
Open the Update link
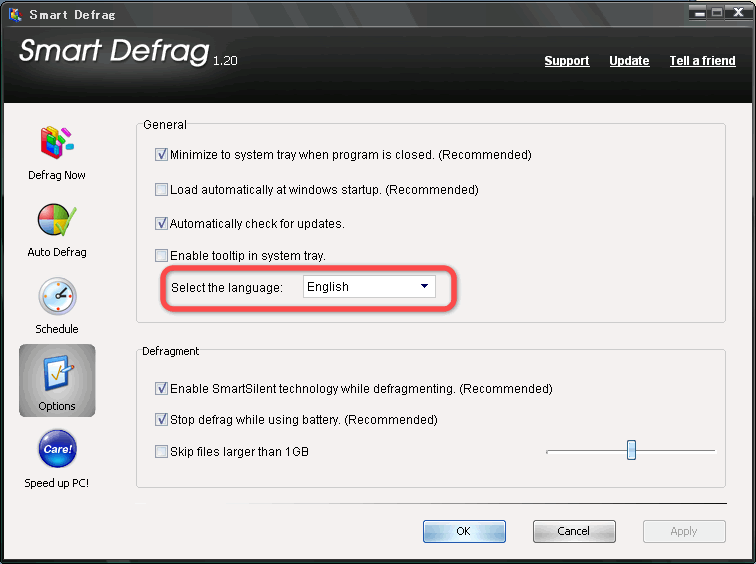tap(629, 61)
